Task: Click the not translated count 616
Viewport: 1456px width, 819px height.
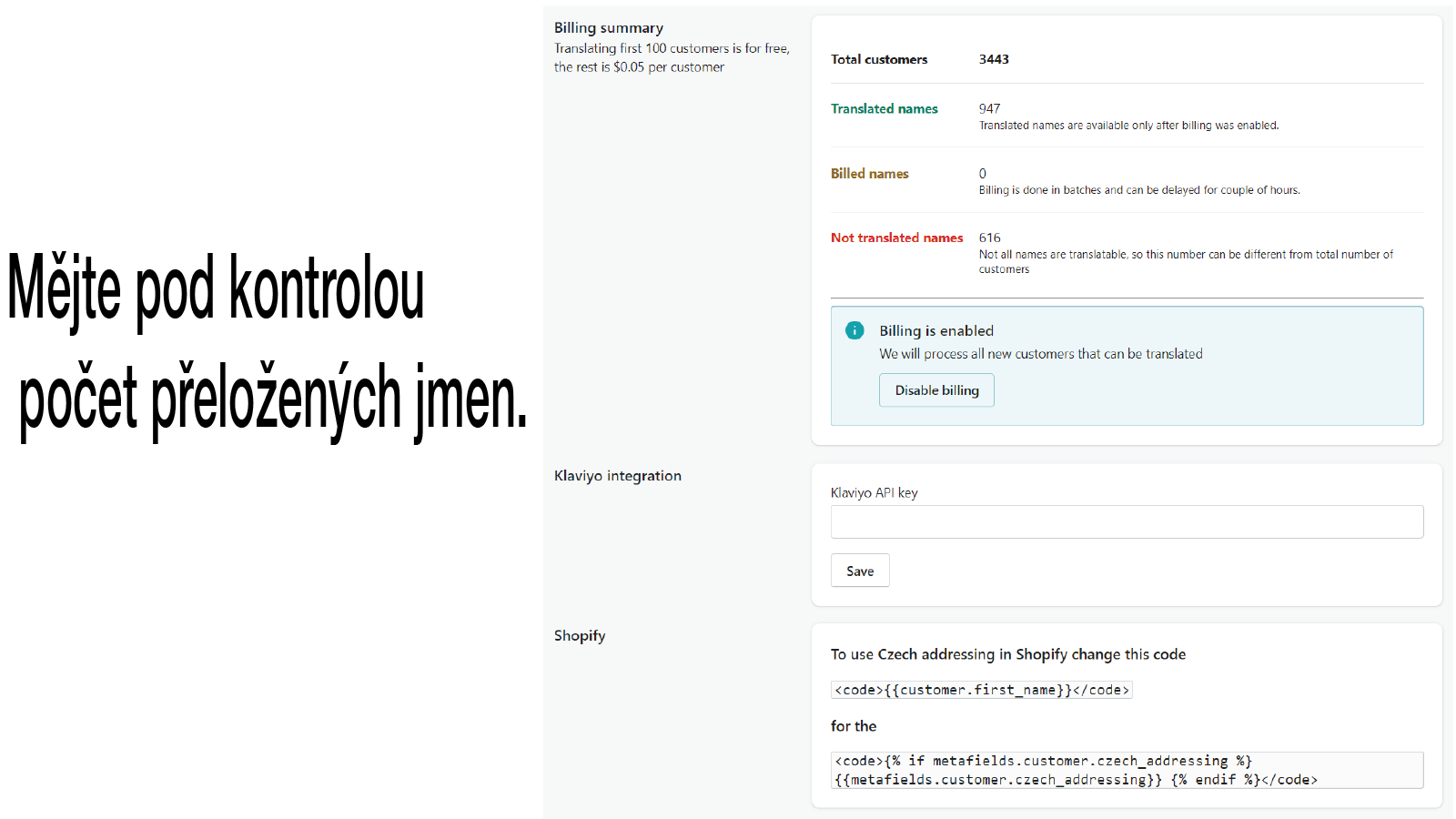Action: coord(989,238)
